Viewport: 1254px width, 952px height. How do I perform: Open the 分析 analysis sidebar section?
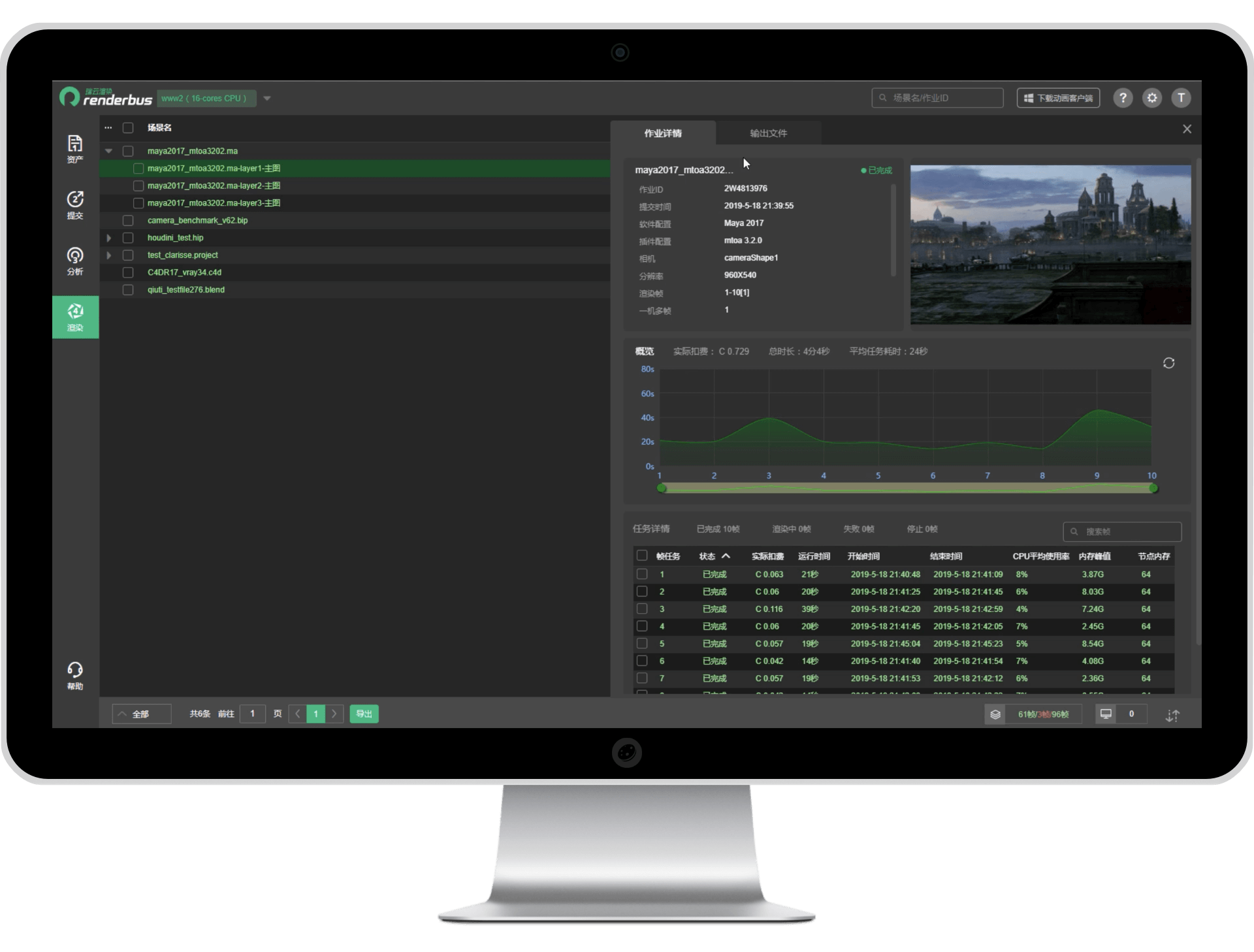point(75,261)
